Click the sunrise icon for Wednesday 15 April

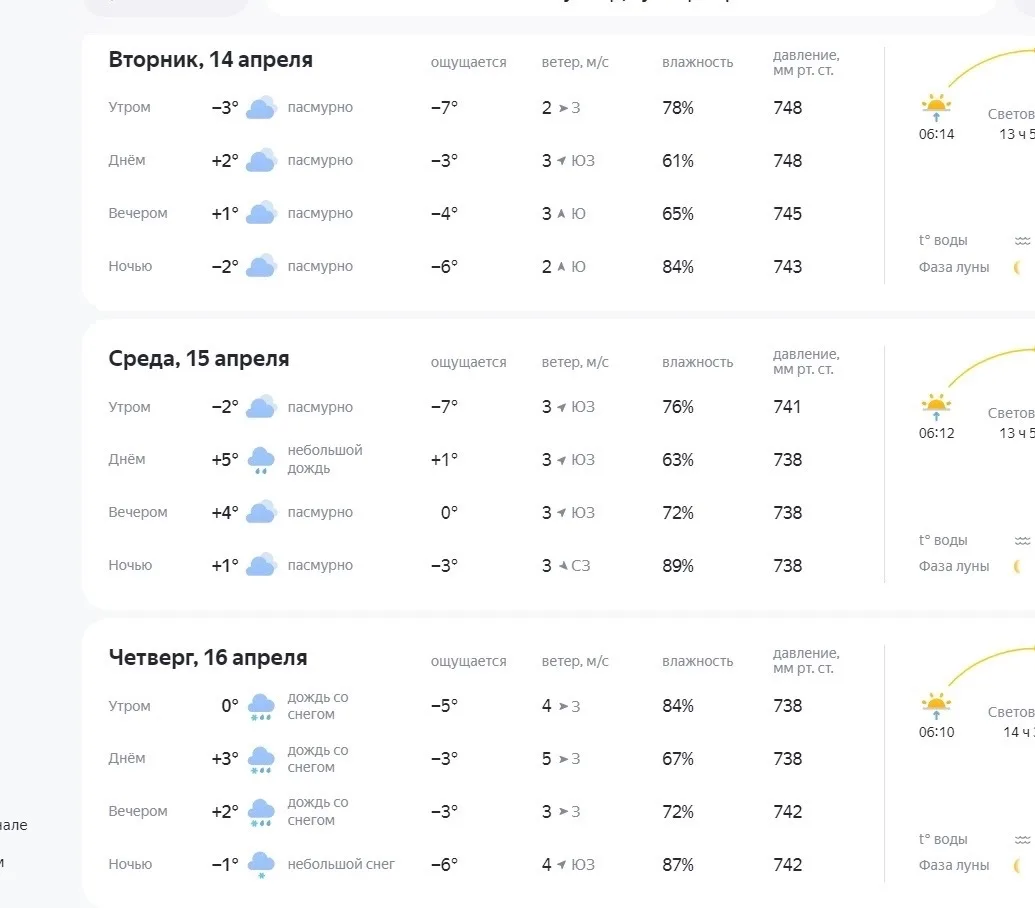point(936,406)
